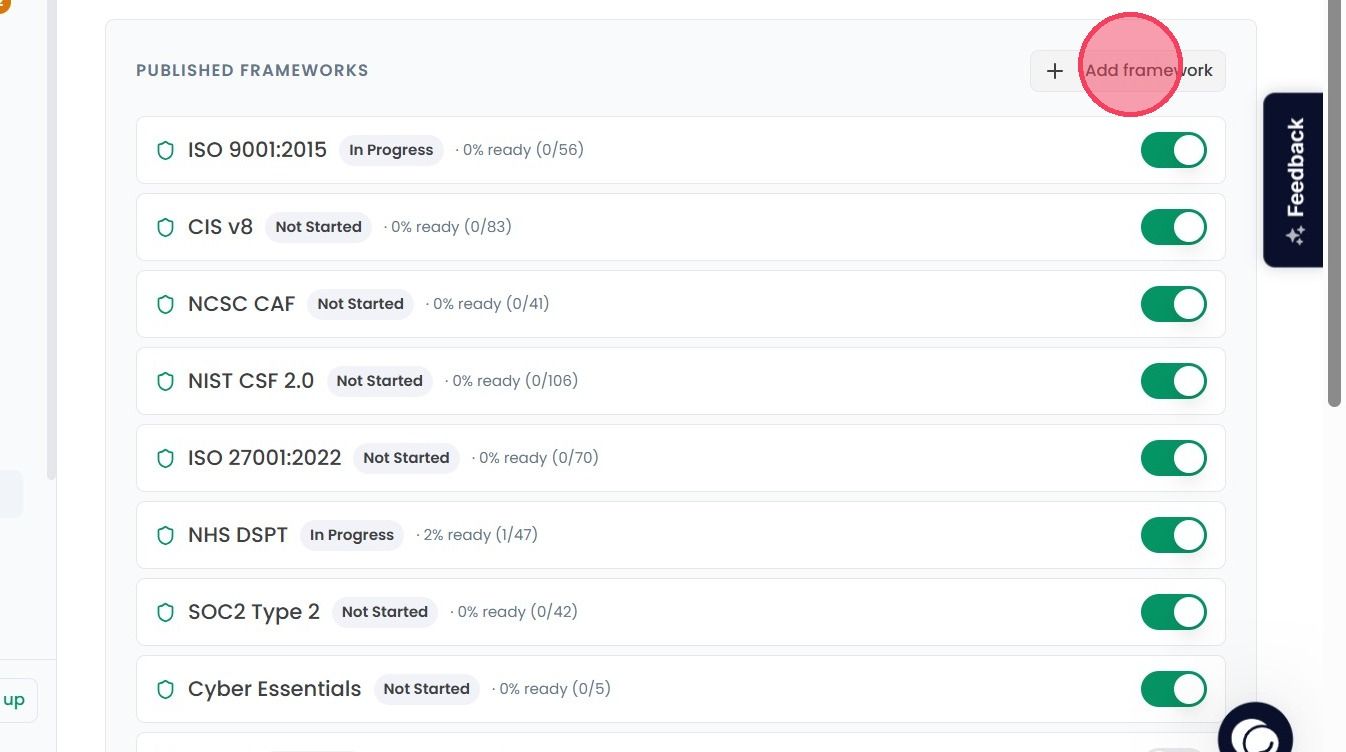Click the "0% ready (0/5)" progress text

click(x=554, y=689)
